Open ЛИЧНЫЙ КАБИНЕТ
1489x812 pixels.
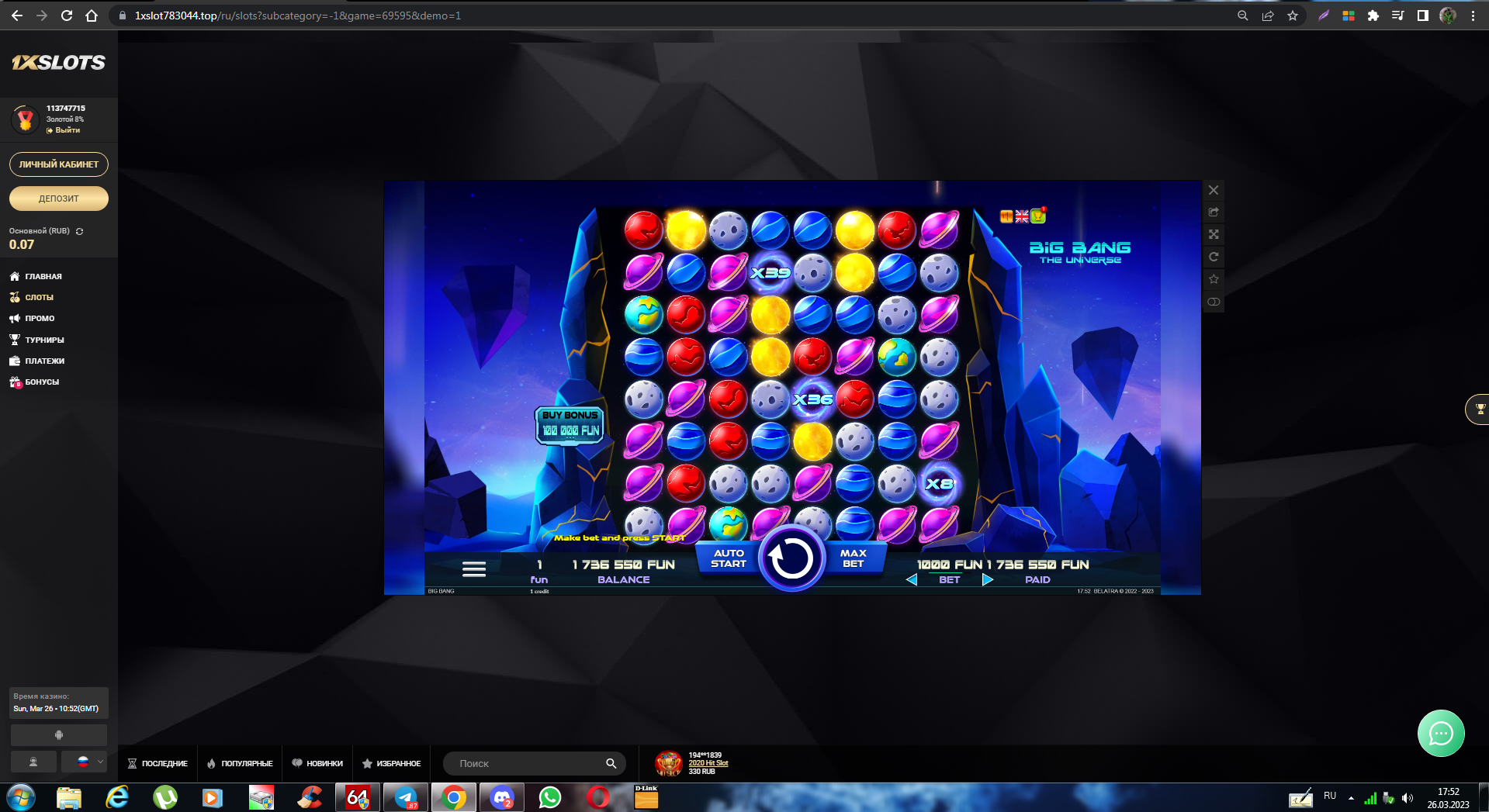pos(59,164)
